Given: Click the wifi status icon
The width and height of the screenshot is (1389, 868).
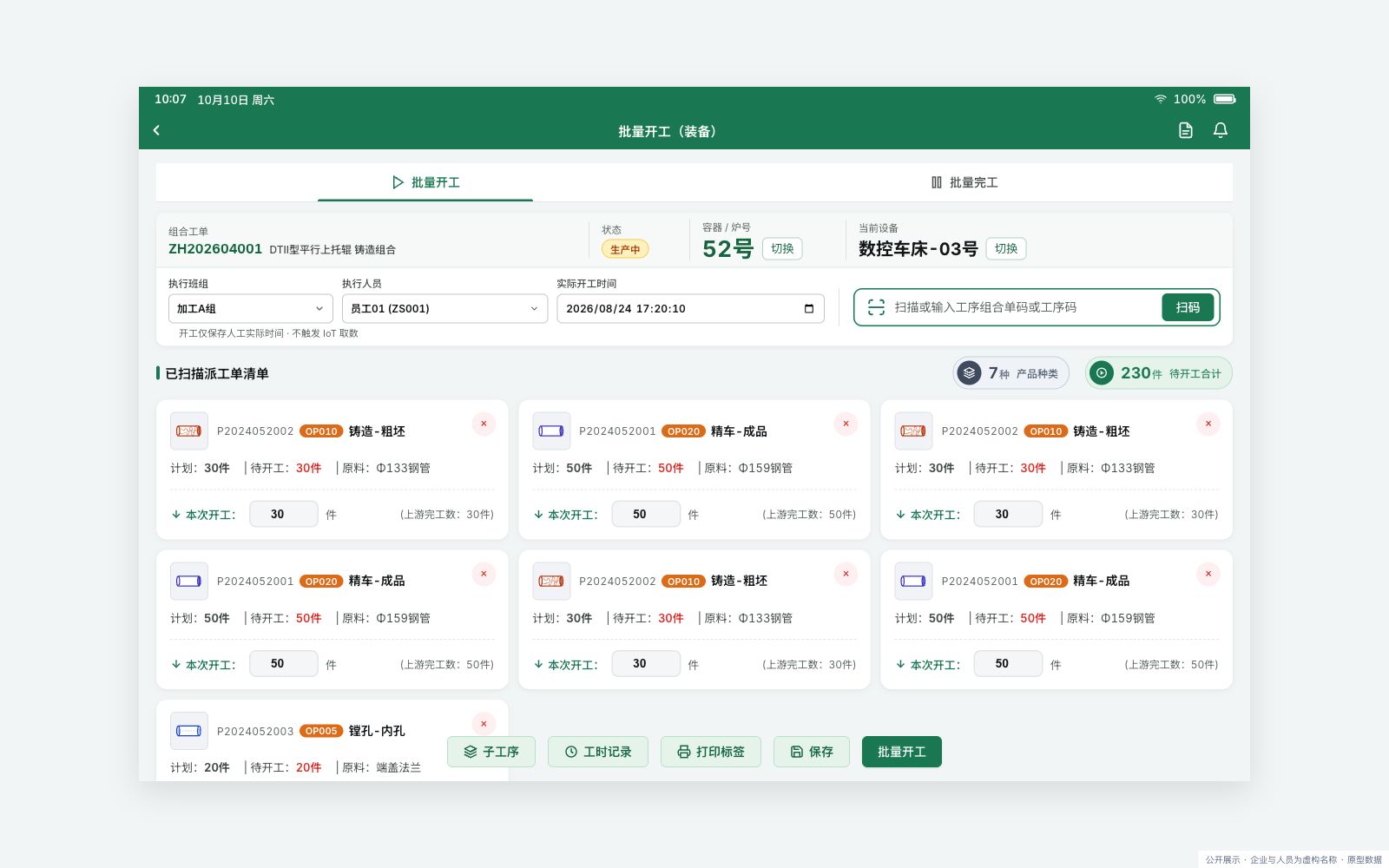Looking at the screenshot, I should (1160, 99).
